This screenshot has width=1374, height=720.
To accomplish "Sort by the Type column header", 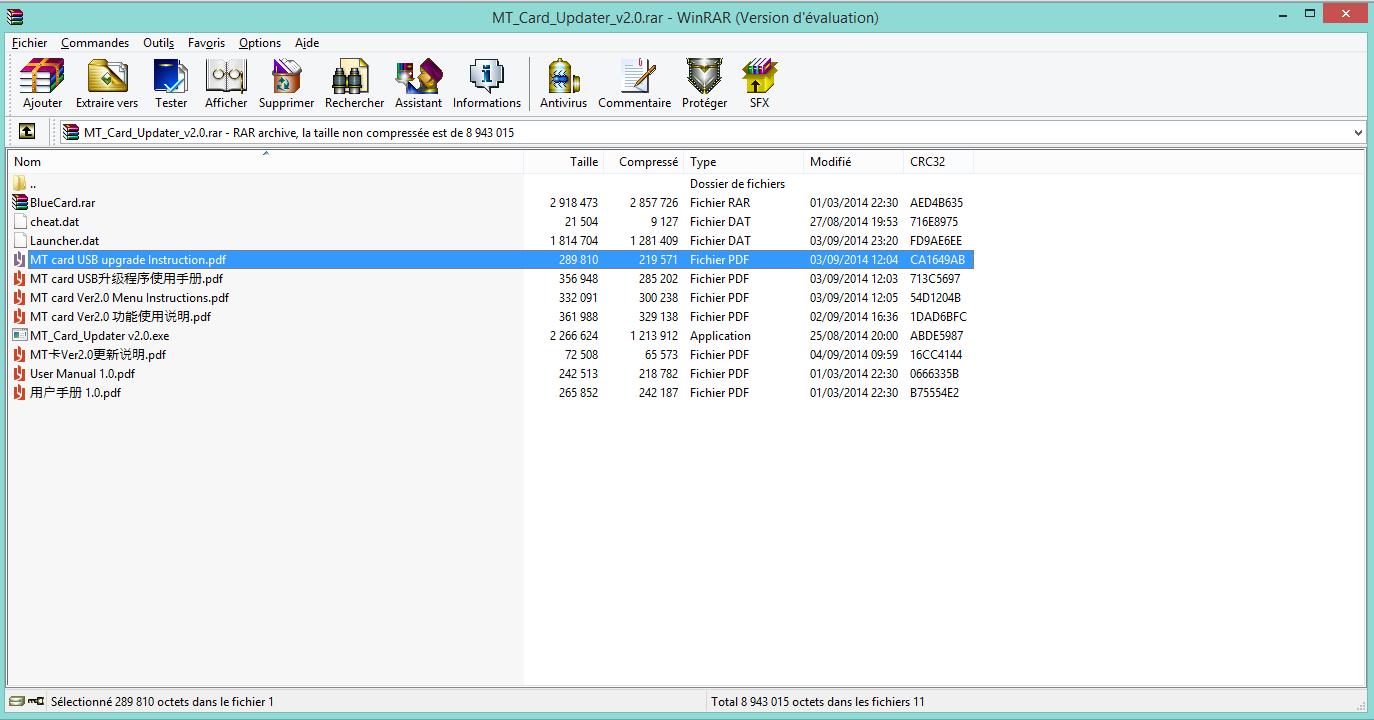I will [x=744, y=161].
